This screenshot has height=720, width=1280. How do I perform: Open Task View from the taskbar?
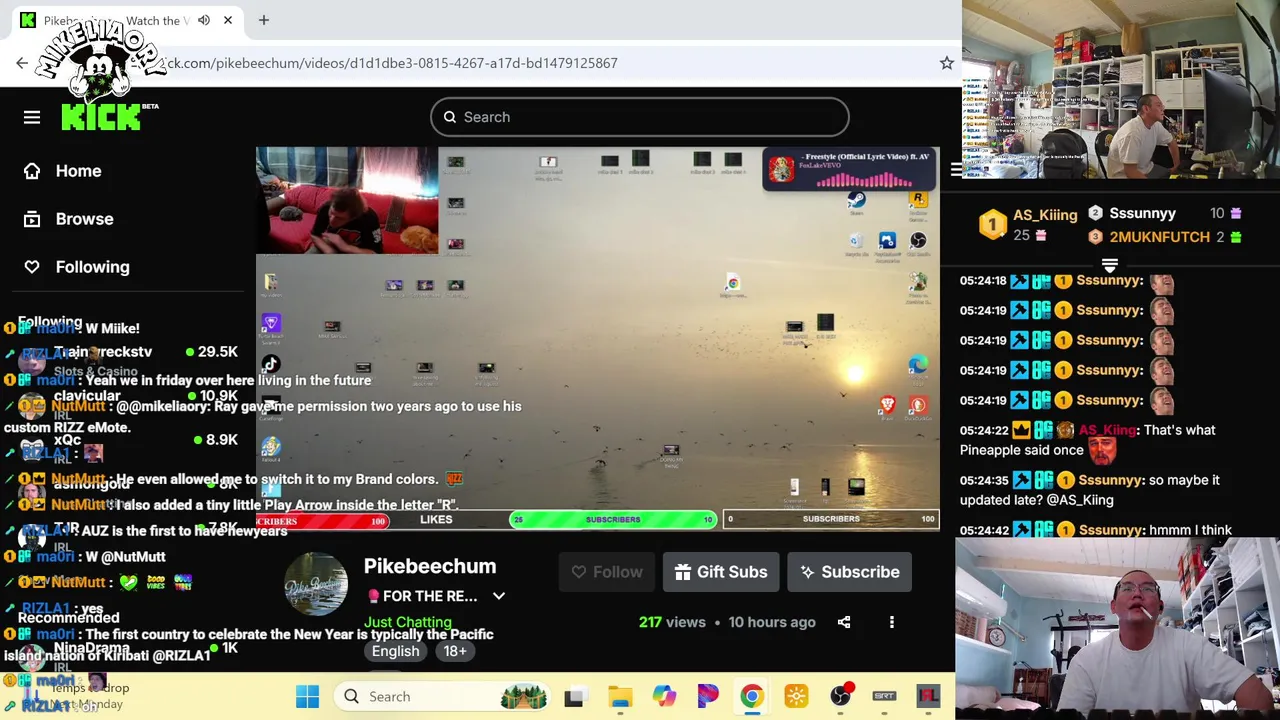(x=574, y=696)
